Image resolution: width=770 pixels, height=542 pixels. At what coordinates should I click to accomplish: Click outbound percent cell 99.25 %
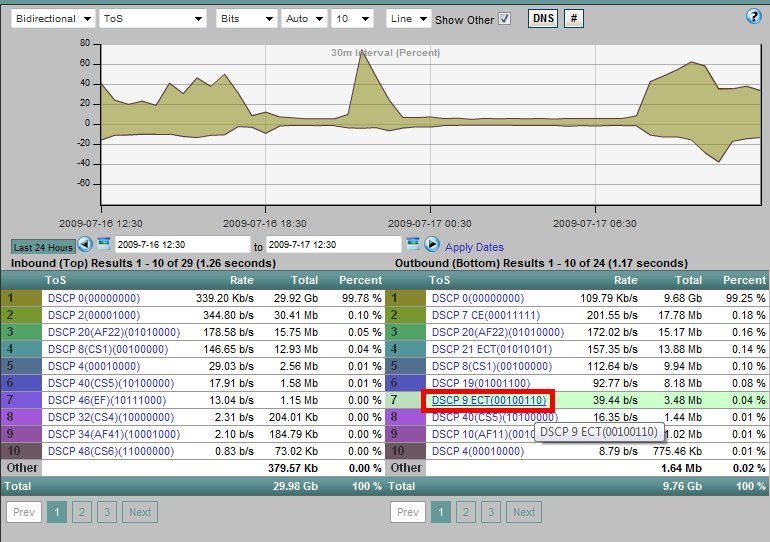coord(745,298)
